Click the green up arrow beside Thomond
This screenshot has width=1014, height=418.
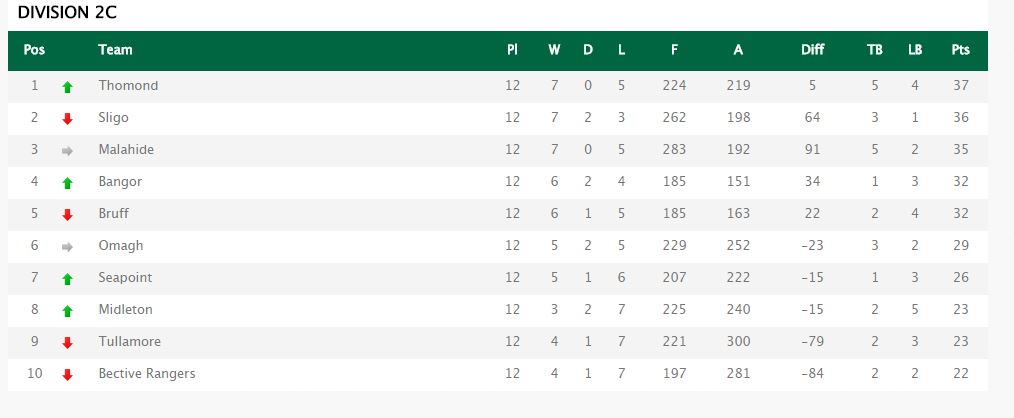click(x=68, y=87)
